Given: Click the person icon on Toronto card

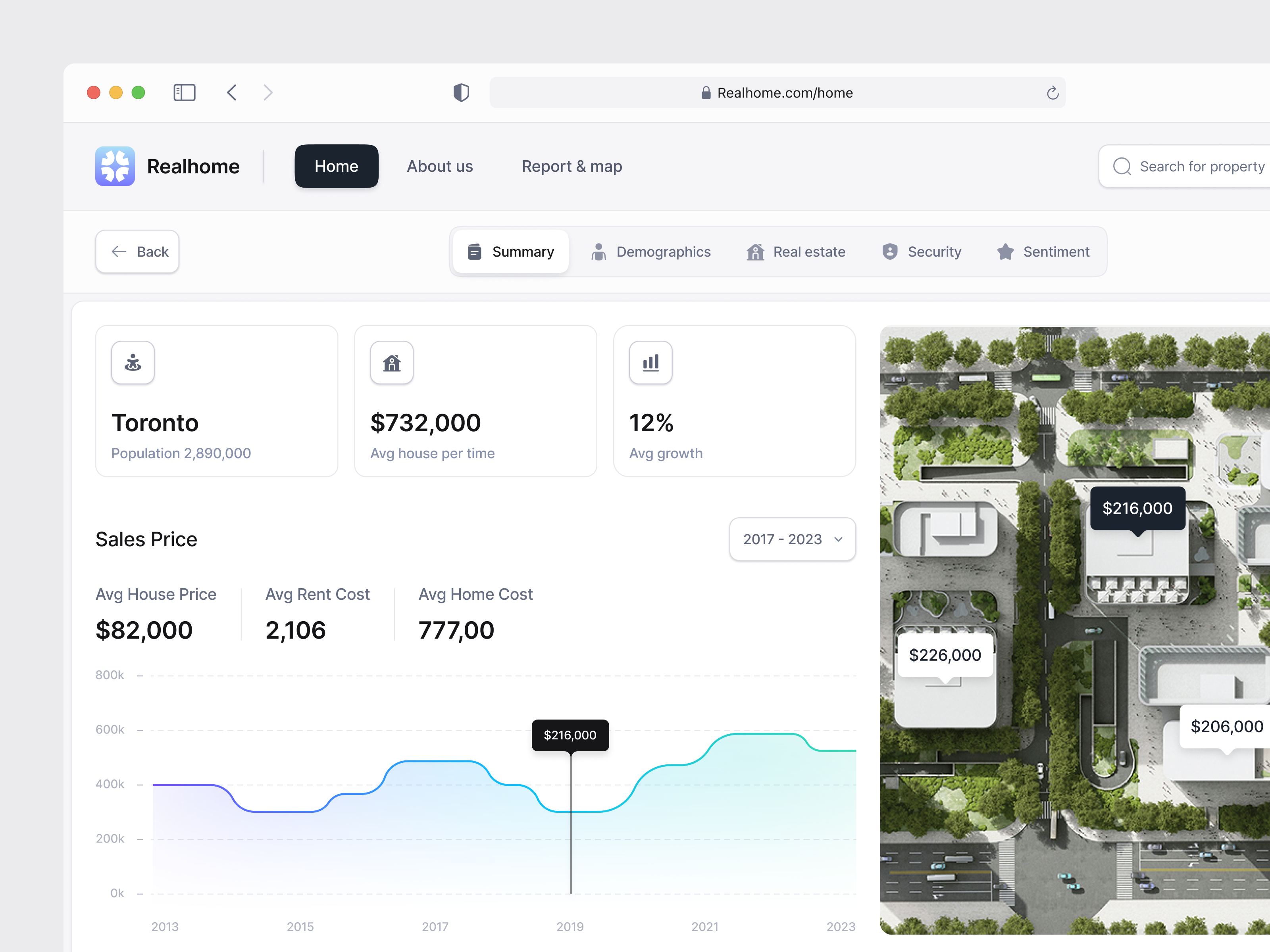Looking at the screenshot, I should [x=133, y=362].
